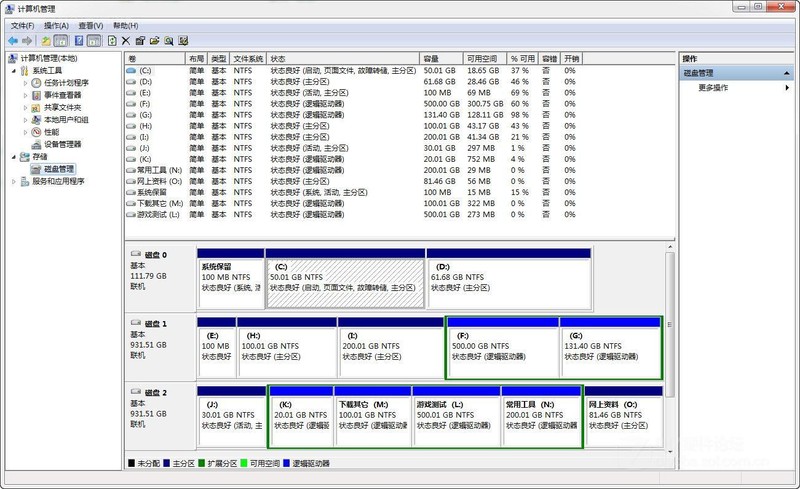
Task: Click the Up one level folder icon
Action: [46, 41]
